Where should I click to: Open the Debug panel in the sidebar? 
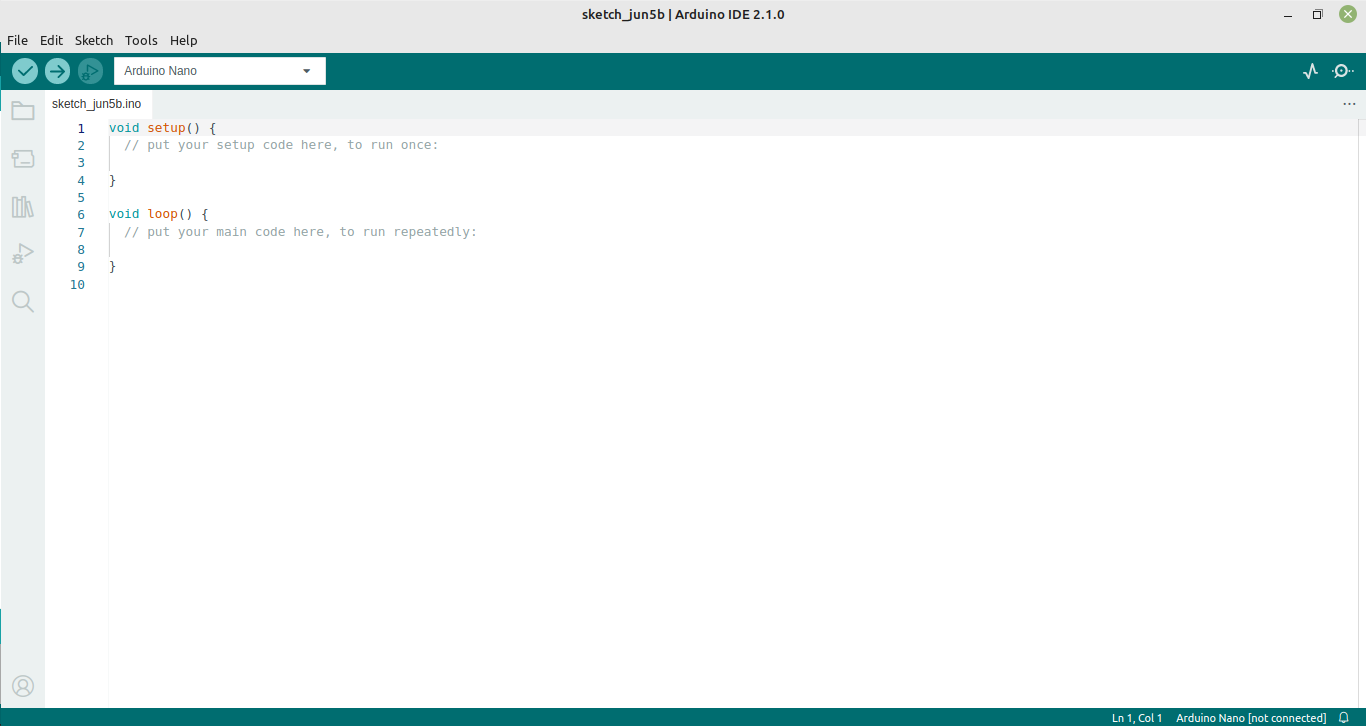tap(22, 254)
